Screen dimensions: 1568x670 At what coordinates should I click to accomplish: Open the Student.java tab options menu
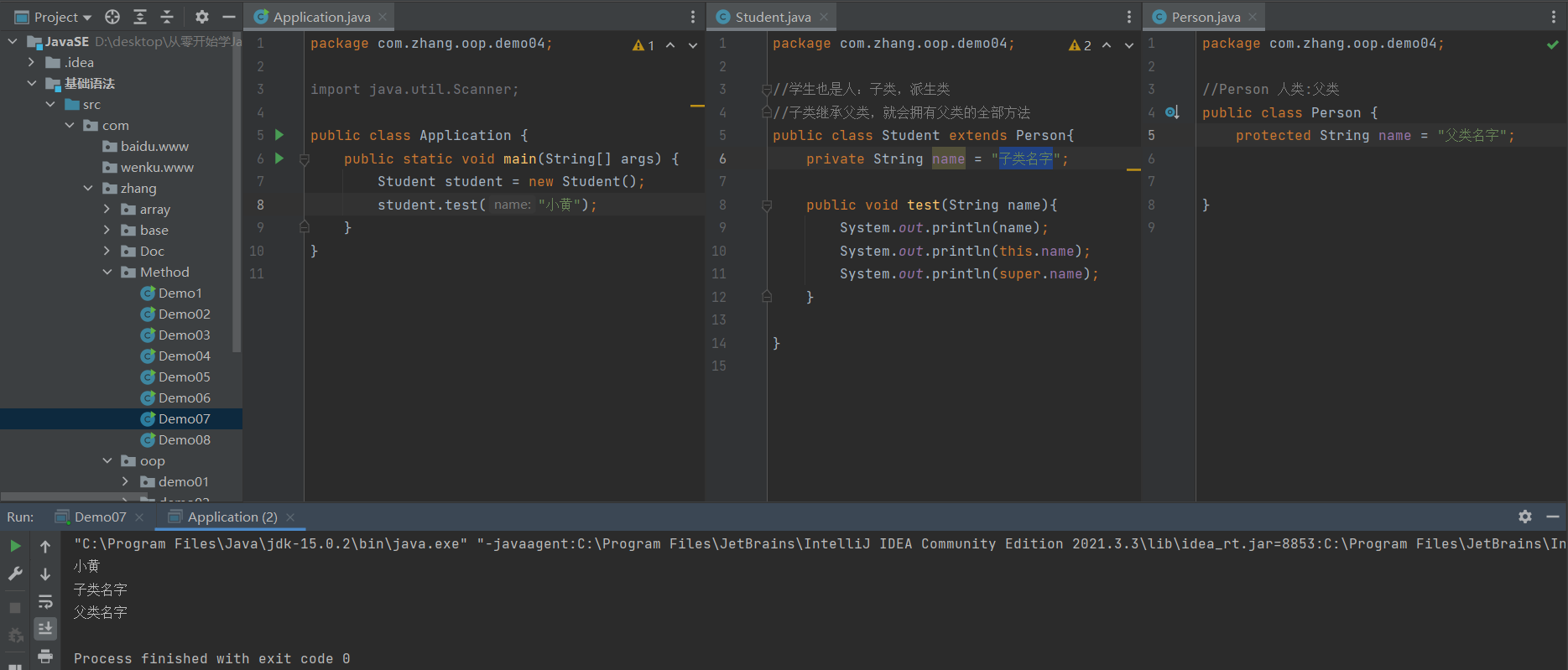[x=1129, y=17]
